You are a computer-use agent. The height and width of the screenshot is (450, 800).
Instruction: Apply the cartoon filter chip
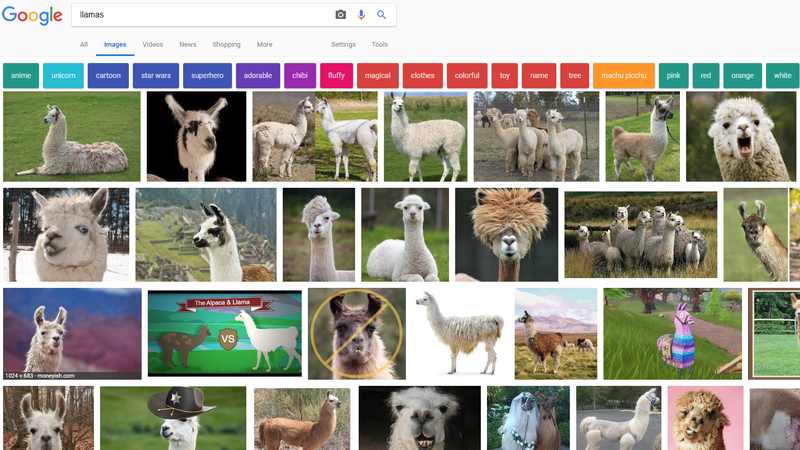[x=108, y=76]
